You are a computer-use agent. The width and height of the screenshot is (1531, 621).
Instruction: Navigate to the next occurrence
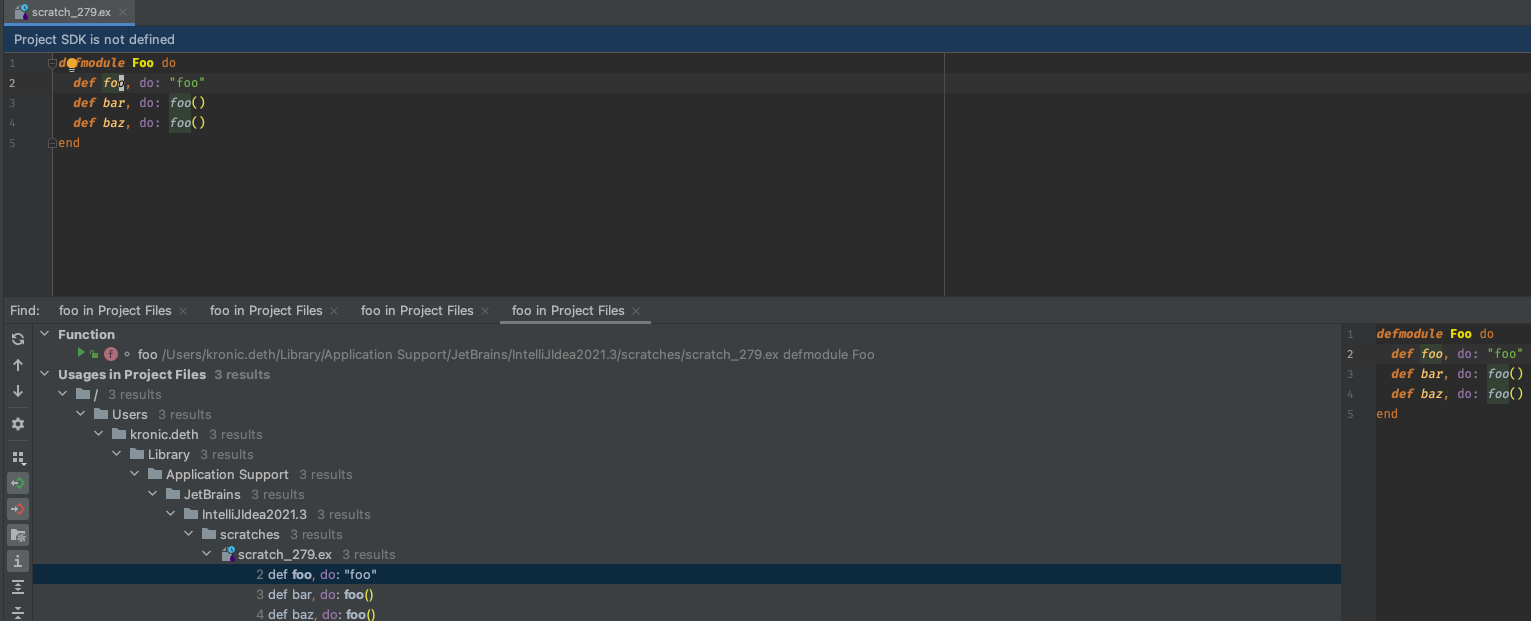(x=17, y=391)
